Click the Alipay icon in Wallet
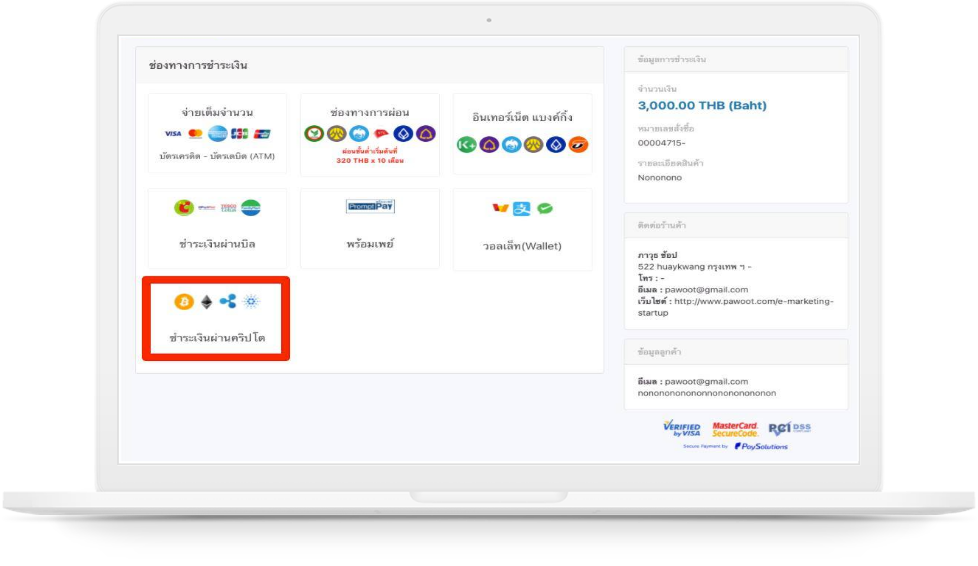 tap(522, 209)
